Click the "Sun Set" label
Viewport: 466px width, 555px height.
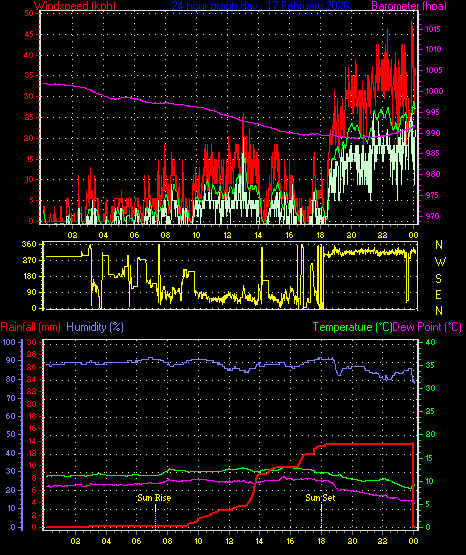click(320, 498)
